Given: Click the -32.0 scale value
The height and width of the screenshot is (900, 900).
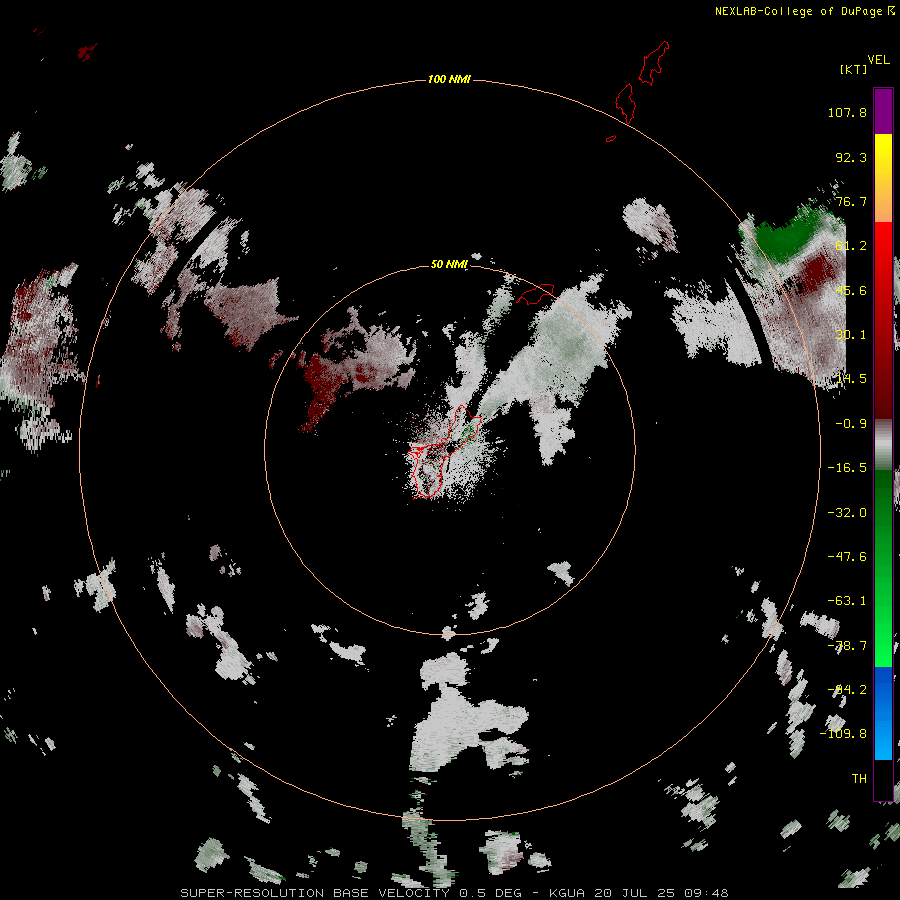Looking at the screenshot, I should (x=847, y=513).
